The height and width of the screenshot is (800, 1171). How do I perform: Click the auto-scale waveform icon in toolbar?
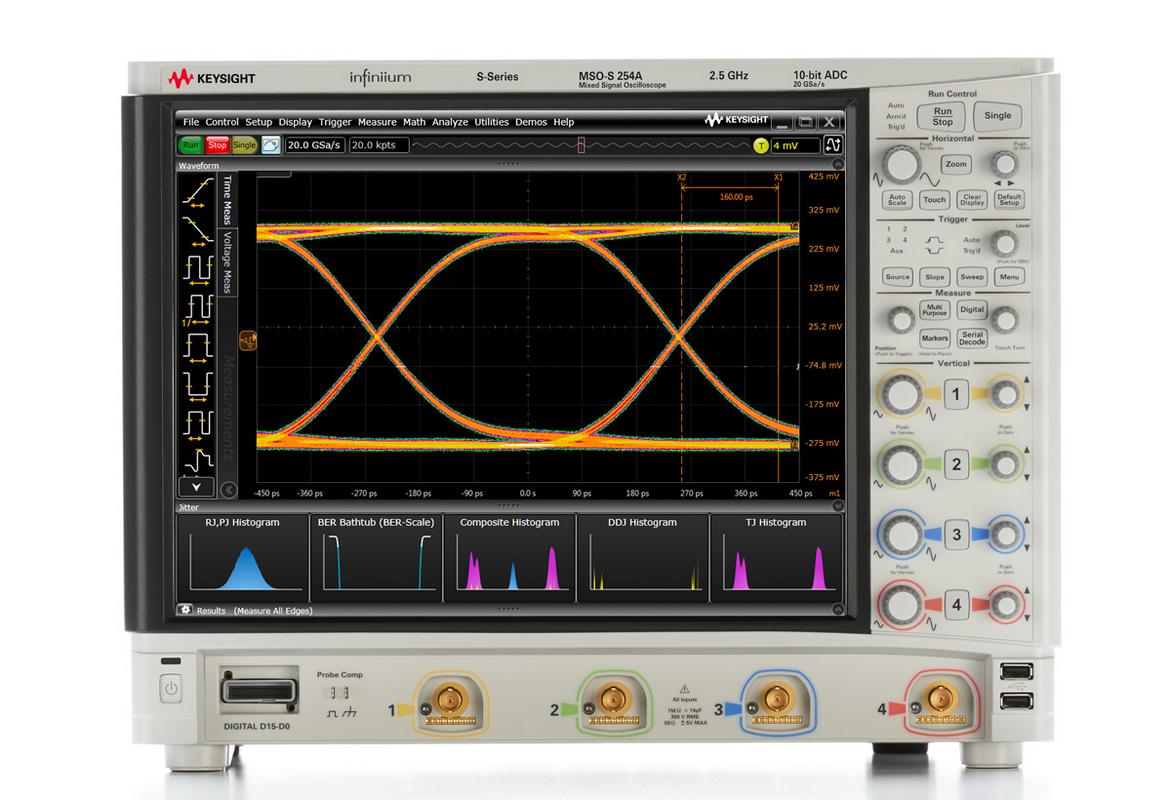tap(271, 145)
